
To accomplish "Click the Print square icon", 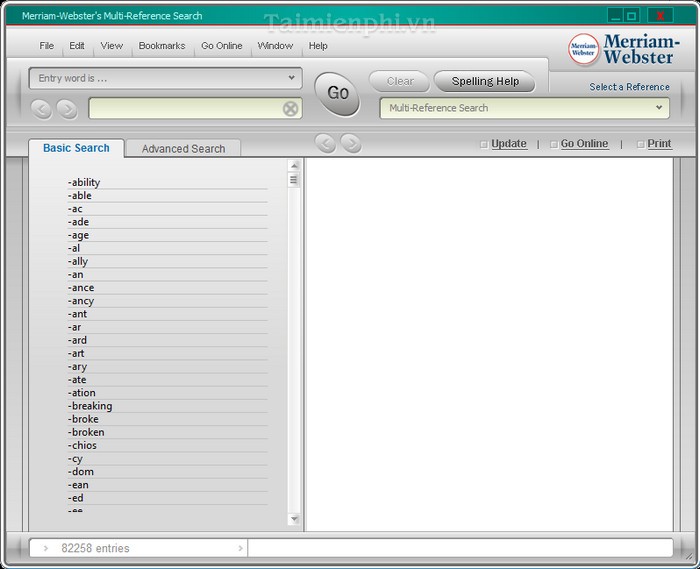I will pyautogui.click(x=641, y=144).
